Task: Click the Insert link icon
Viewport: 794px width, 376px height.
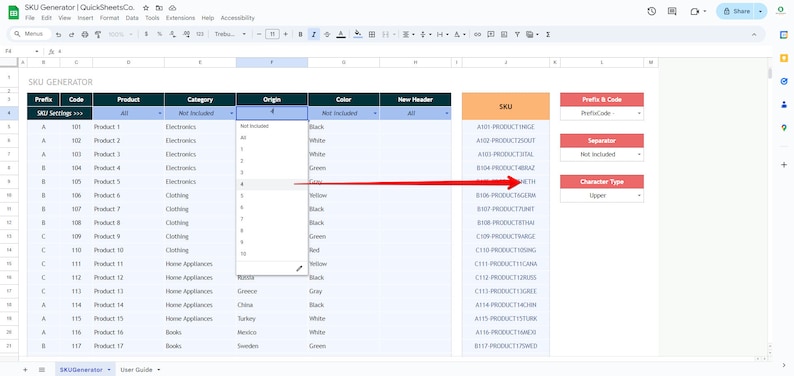Action: (x=477, y=34)
